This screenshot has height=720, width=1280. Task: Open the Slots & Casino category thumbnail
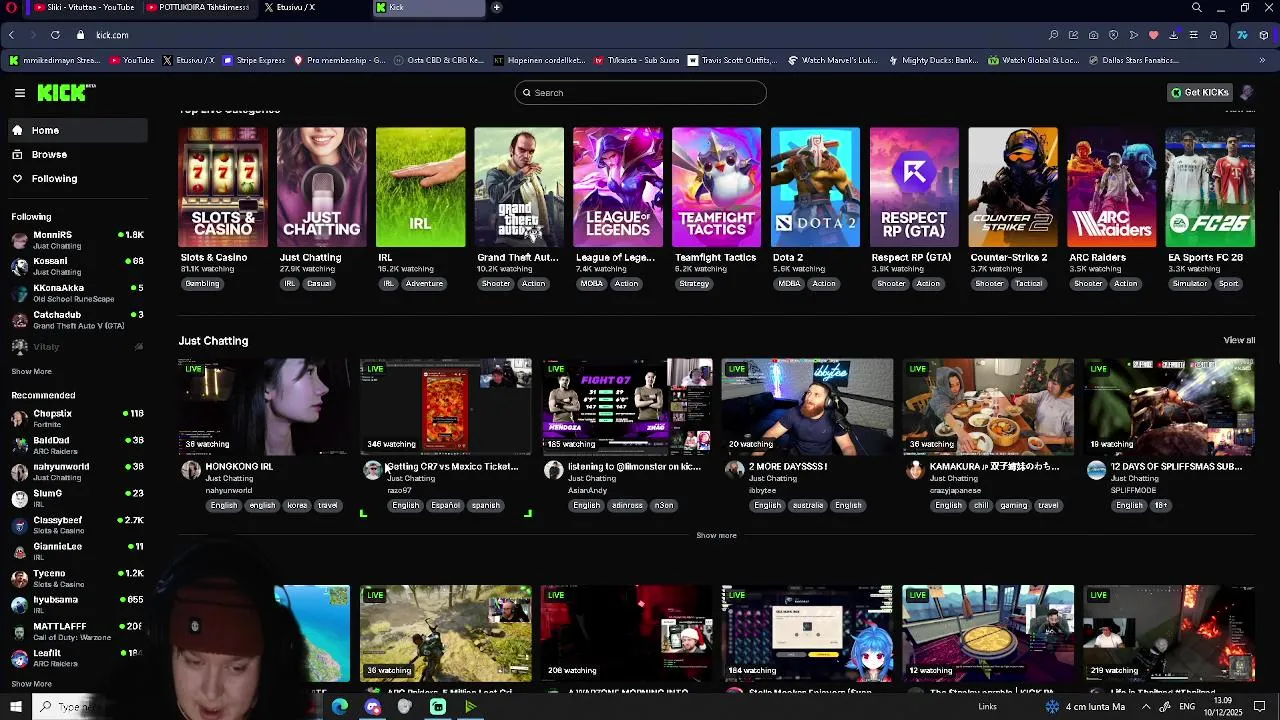[x=223, y=187]
